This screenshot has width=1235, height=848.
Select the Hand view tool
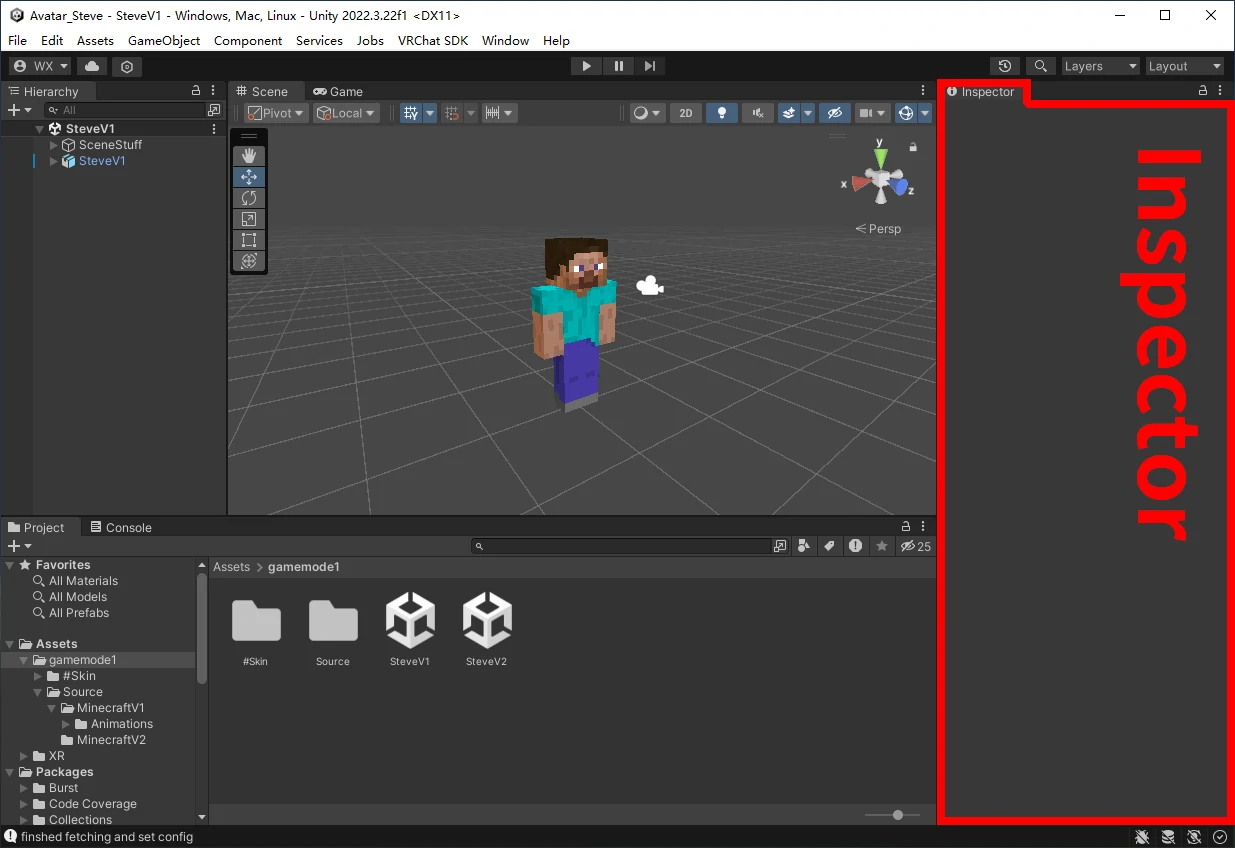tap(249, 155)
